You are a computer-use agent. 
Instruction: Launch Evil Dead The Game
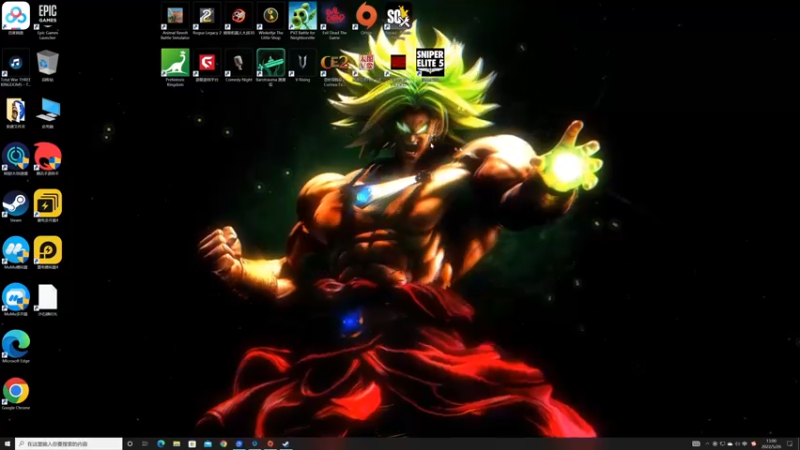pyautogui.click(x=334, y=20)
